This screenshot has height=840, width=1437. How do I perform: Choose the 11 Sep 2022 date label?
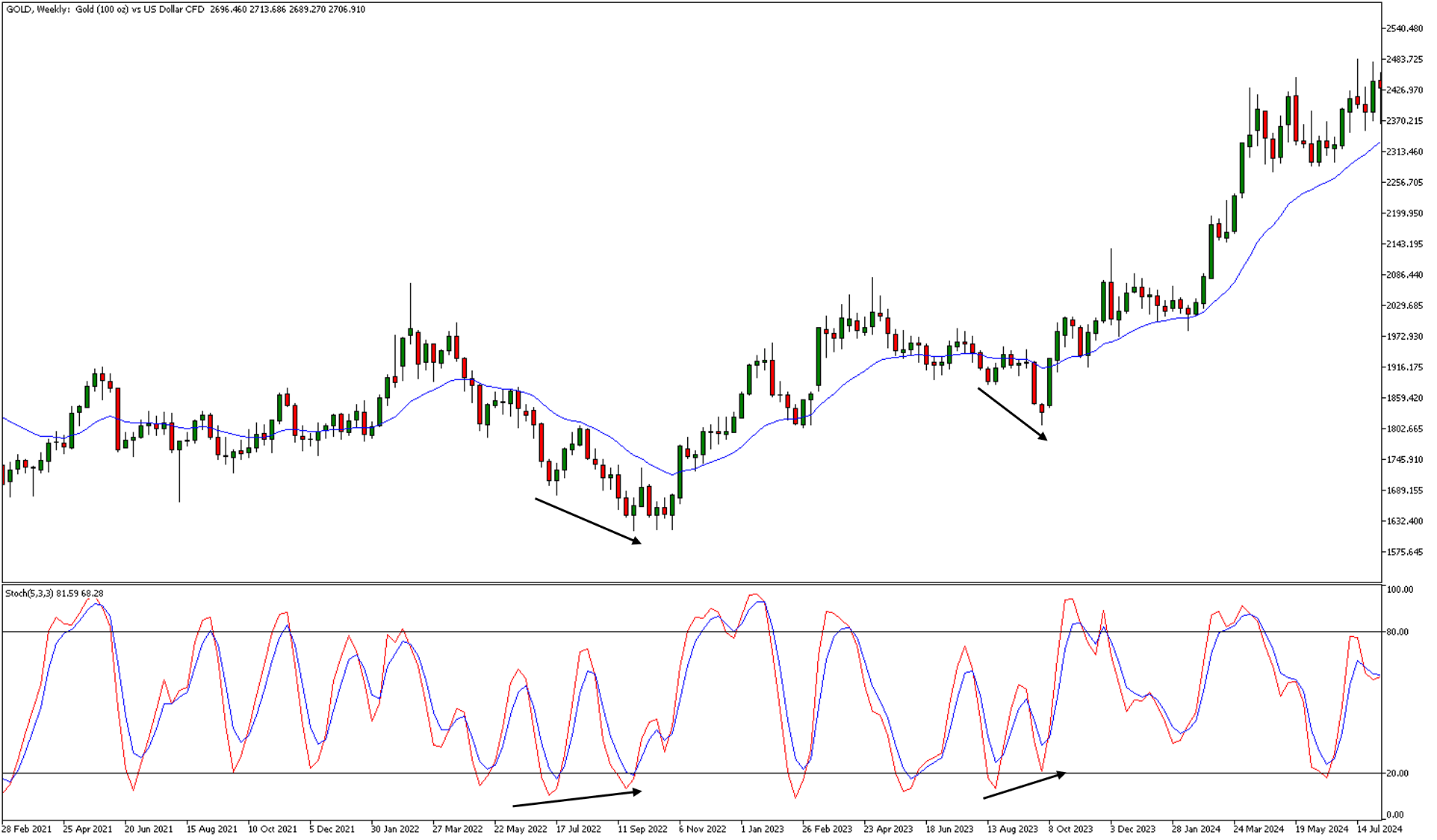pos(642,829)
